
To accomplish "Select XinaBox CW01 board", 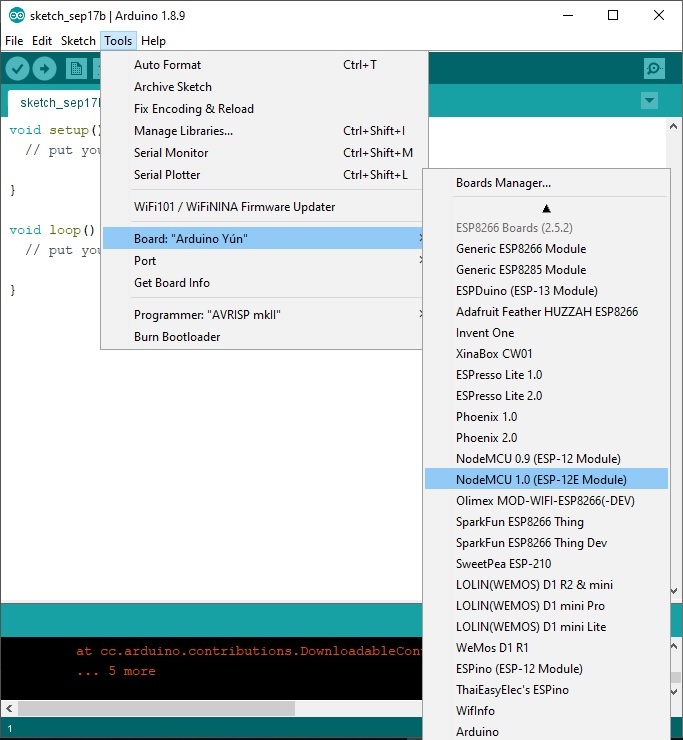I will pyautogui.click(x=546, y=353).
